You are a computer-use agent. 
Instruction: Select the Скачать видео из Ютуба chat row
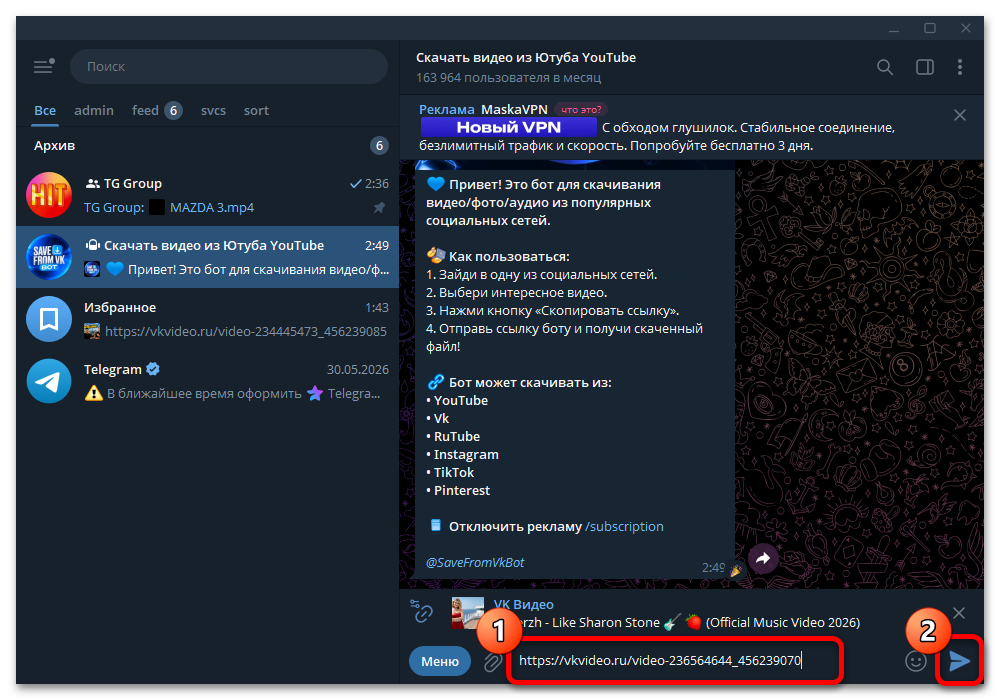point(208,257)
